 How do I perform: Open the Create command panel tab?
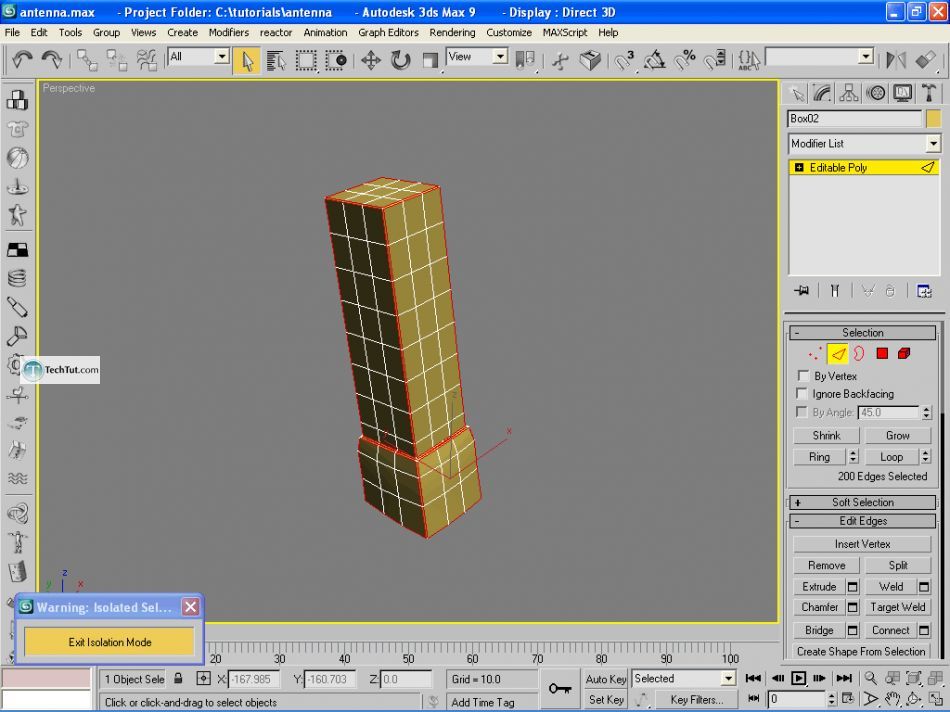(797, 93)
